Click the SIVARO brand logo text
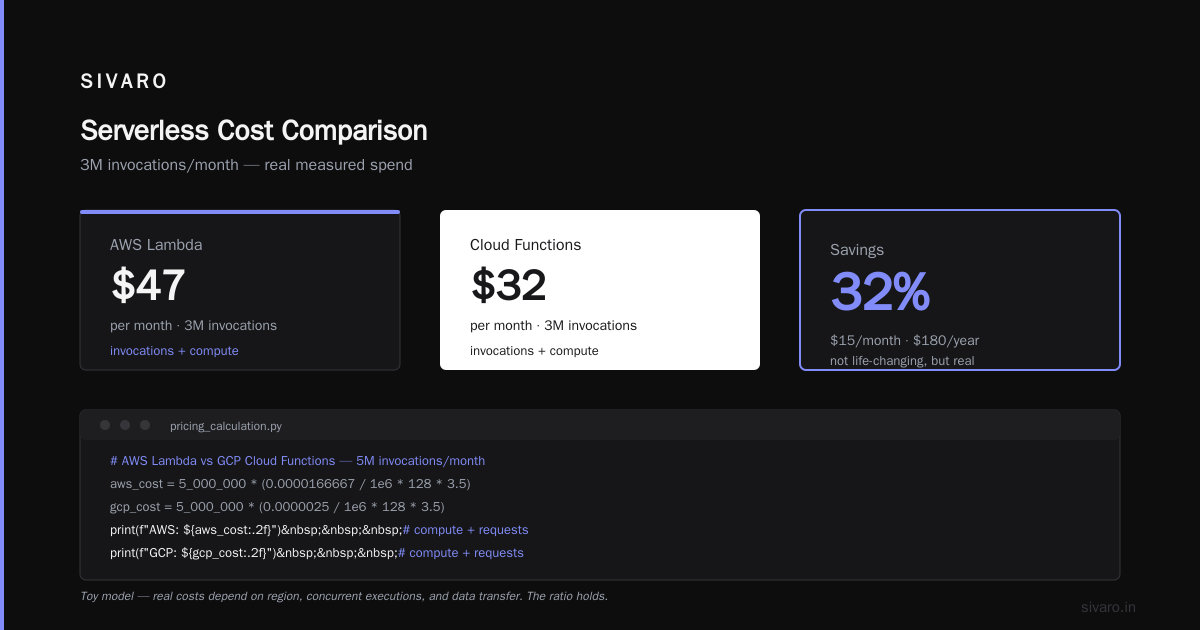Viewport: 1200px width, 630px height. pyautogui.click(x=124, y=82)
